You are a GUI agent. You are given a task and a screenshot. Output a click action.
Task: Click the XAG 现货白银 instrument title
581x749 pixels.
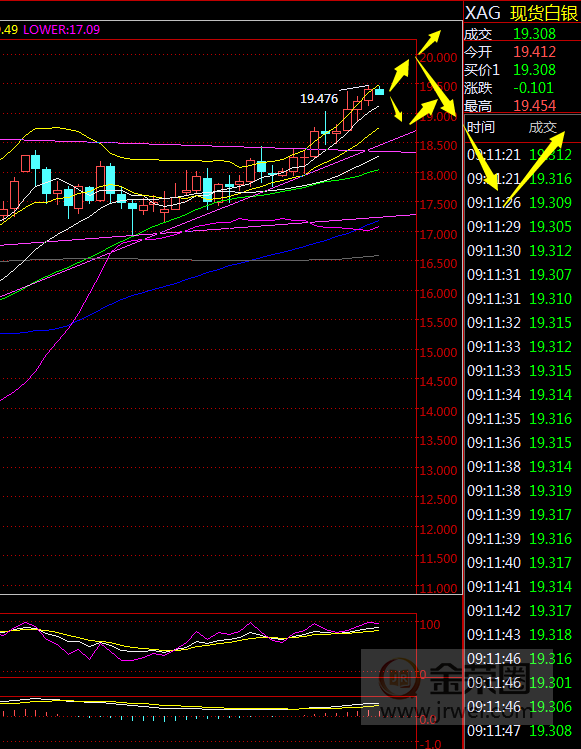522,13
